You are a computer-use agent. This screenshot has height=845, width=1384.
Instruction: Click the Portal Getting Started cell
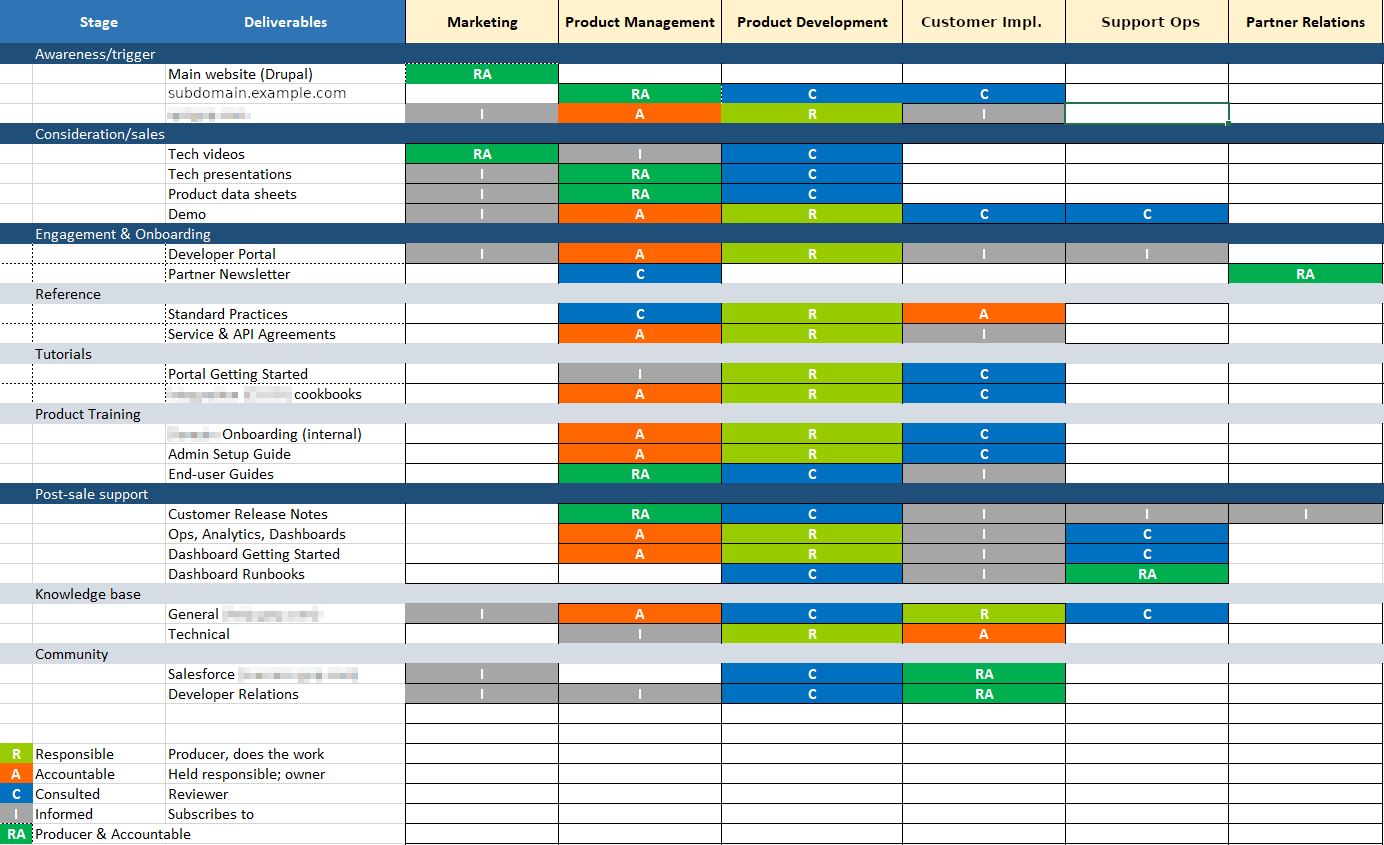(285, 374)
